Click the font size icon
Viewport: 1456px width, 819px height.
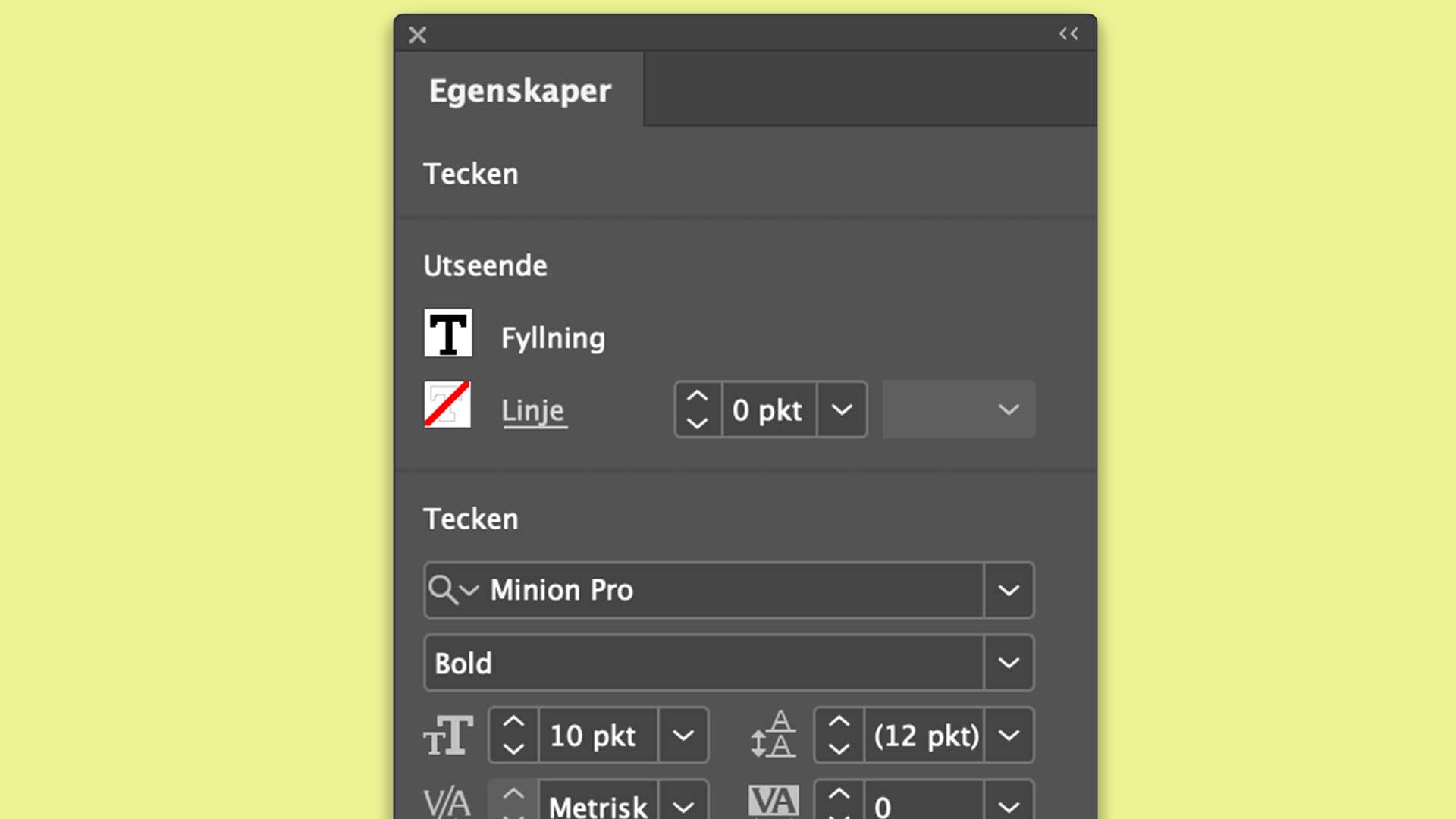(448, 736)
